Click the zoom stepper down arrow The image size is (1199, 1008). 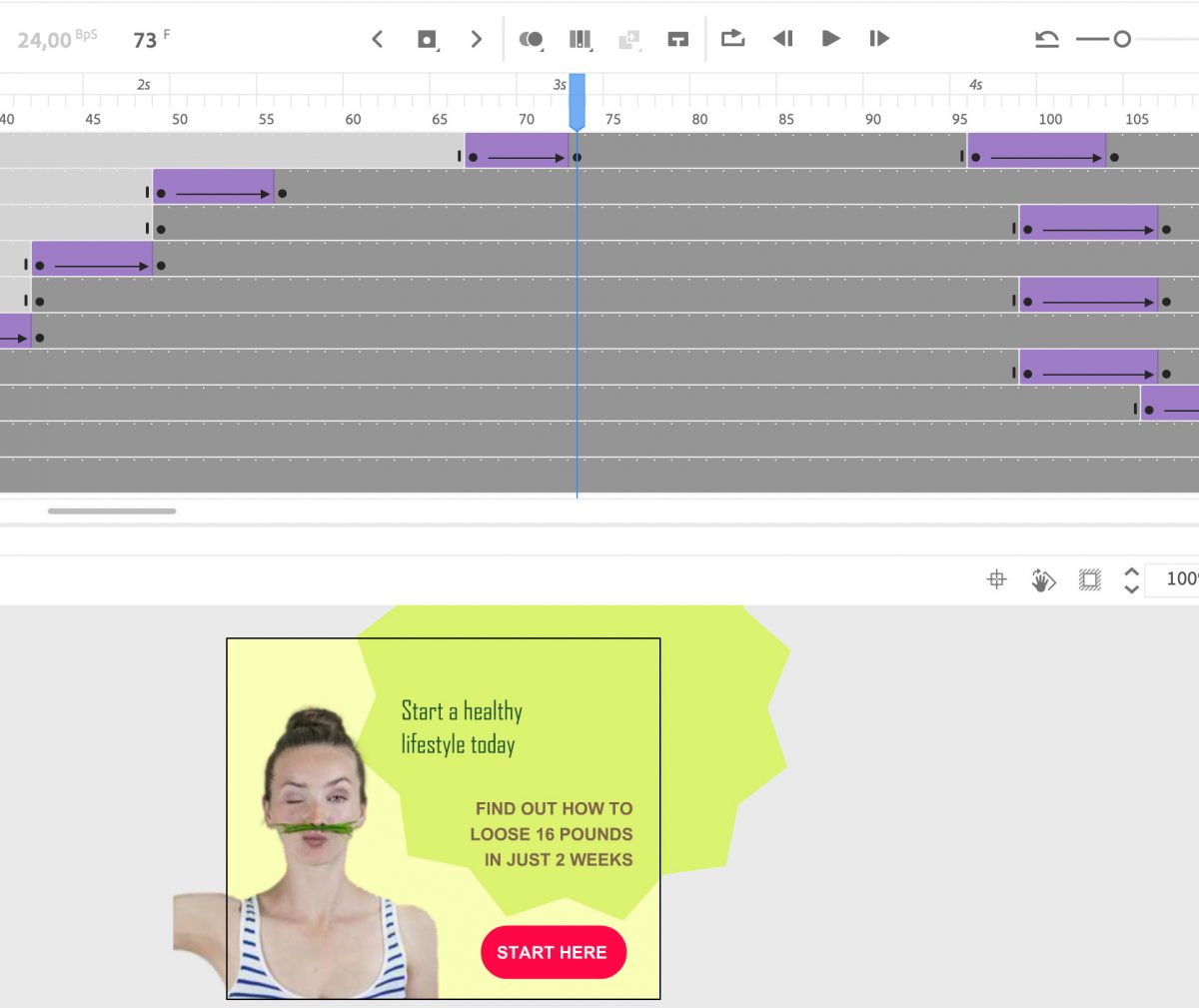(1131, 588)
